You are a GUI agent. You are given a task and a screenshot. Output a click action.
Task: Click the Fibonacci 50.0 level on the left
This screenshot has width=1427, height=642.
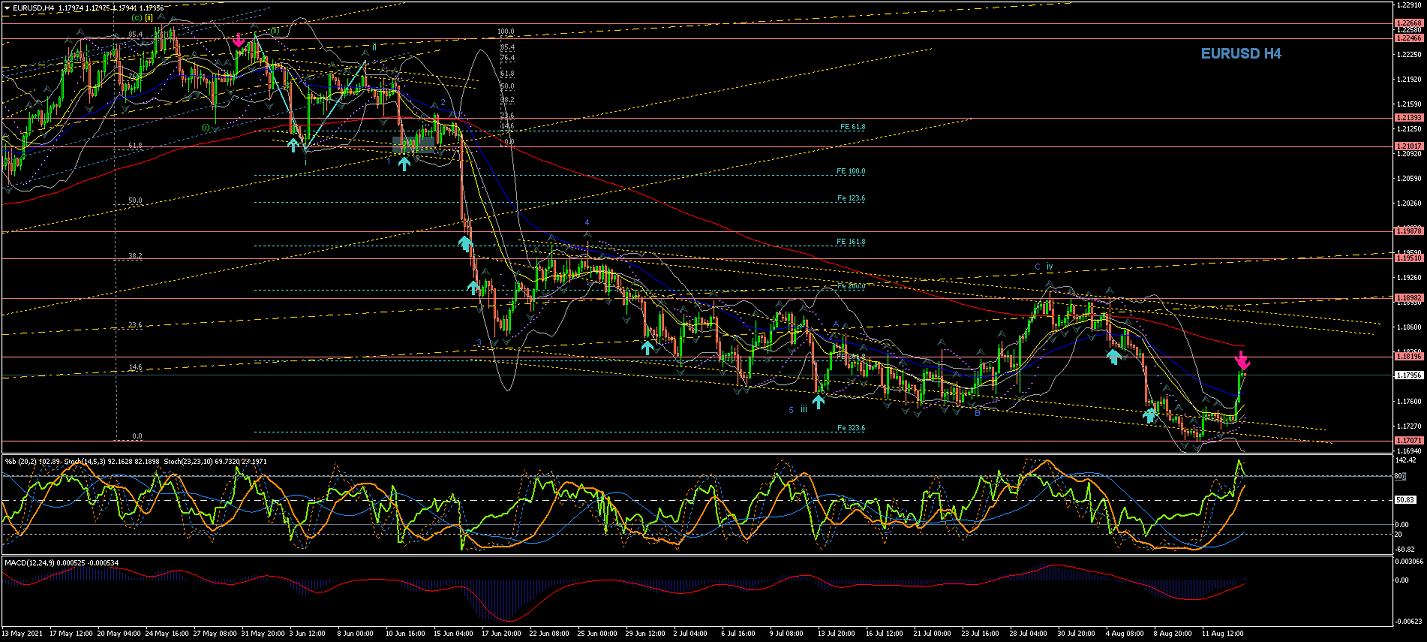point(136,200)
